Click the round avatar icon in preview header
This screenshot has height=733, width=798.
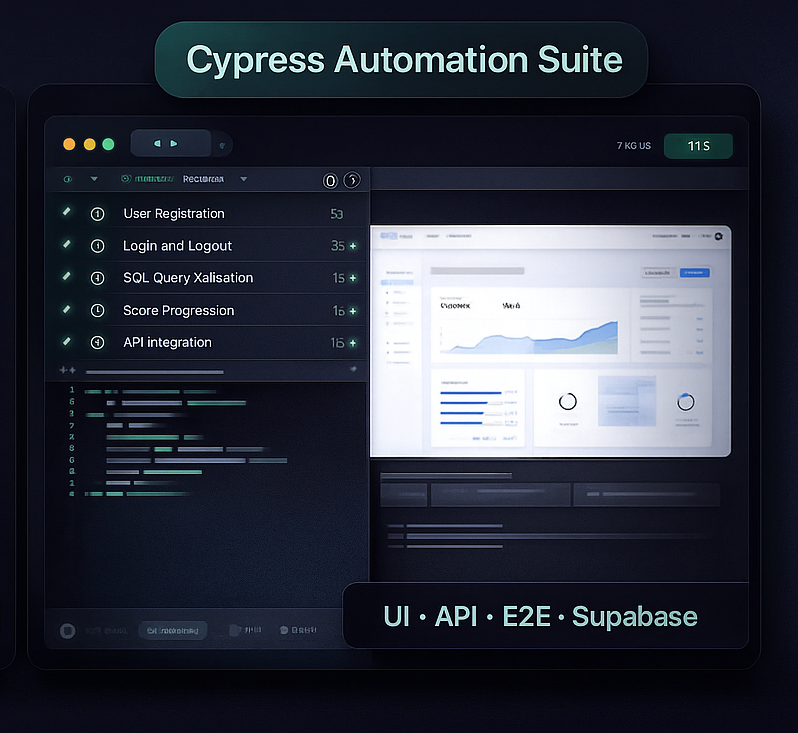[719, 236]
